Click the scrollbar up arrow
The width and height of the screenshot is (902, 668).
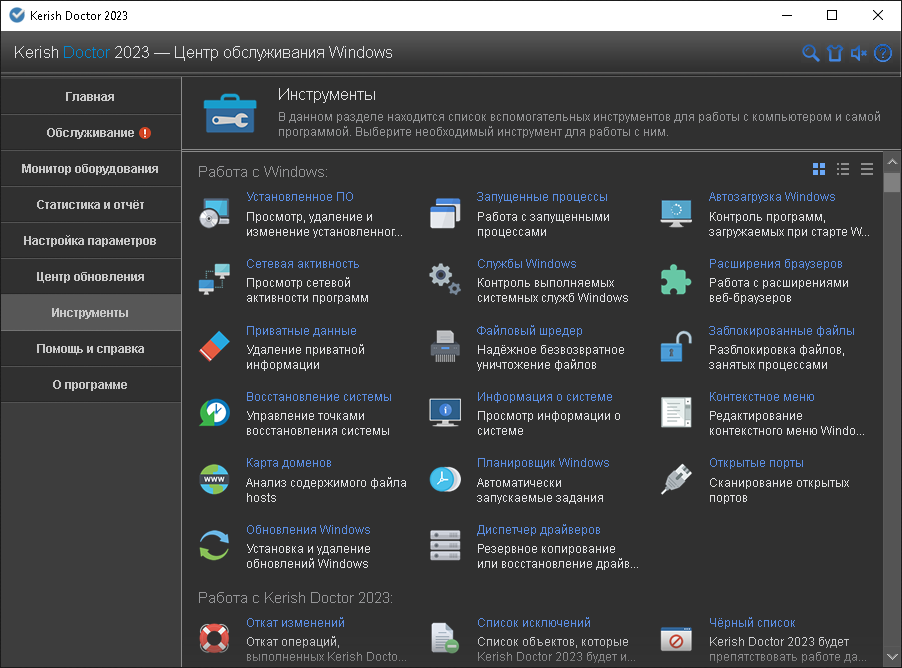click(892, 162)
